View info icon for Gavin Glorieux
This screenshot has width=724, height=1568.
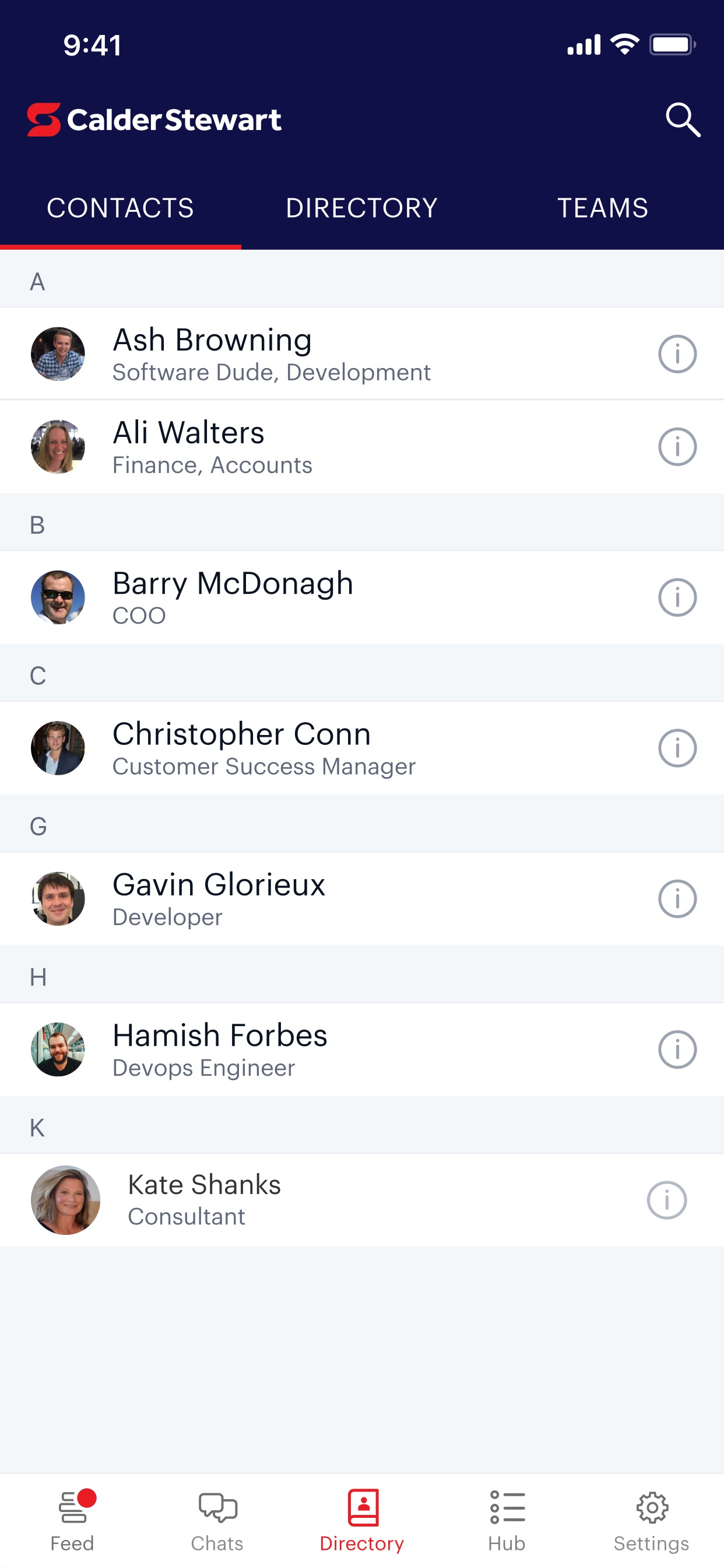(677, 898)
